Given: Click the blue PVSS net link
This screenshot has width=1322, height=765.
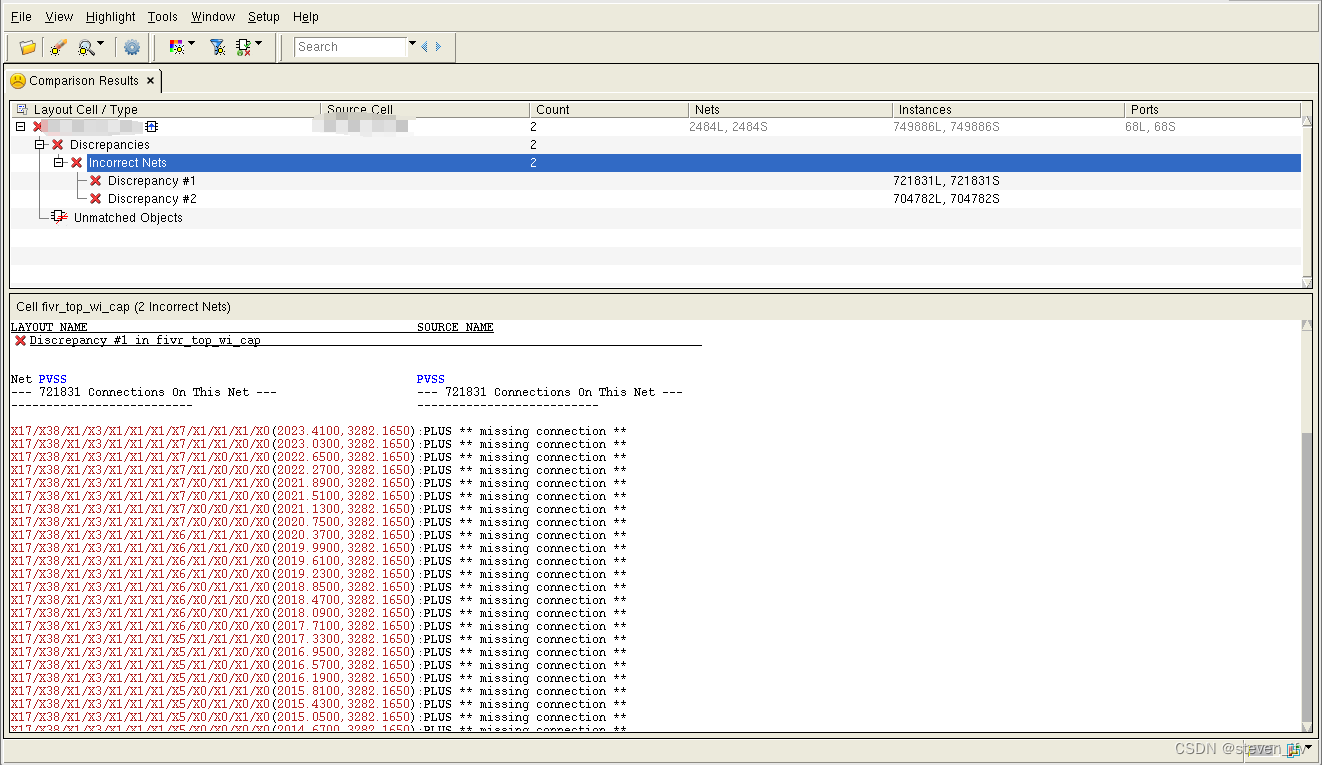Looking at the screenshot, I should (x=52, y=378).
